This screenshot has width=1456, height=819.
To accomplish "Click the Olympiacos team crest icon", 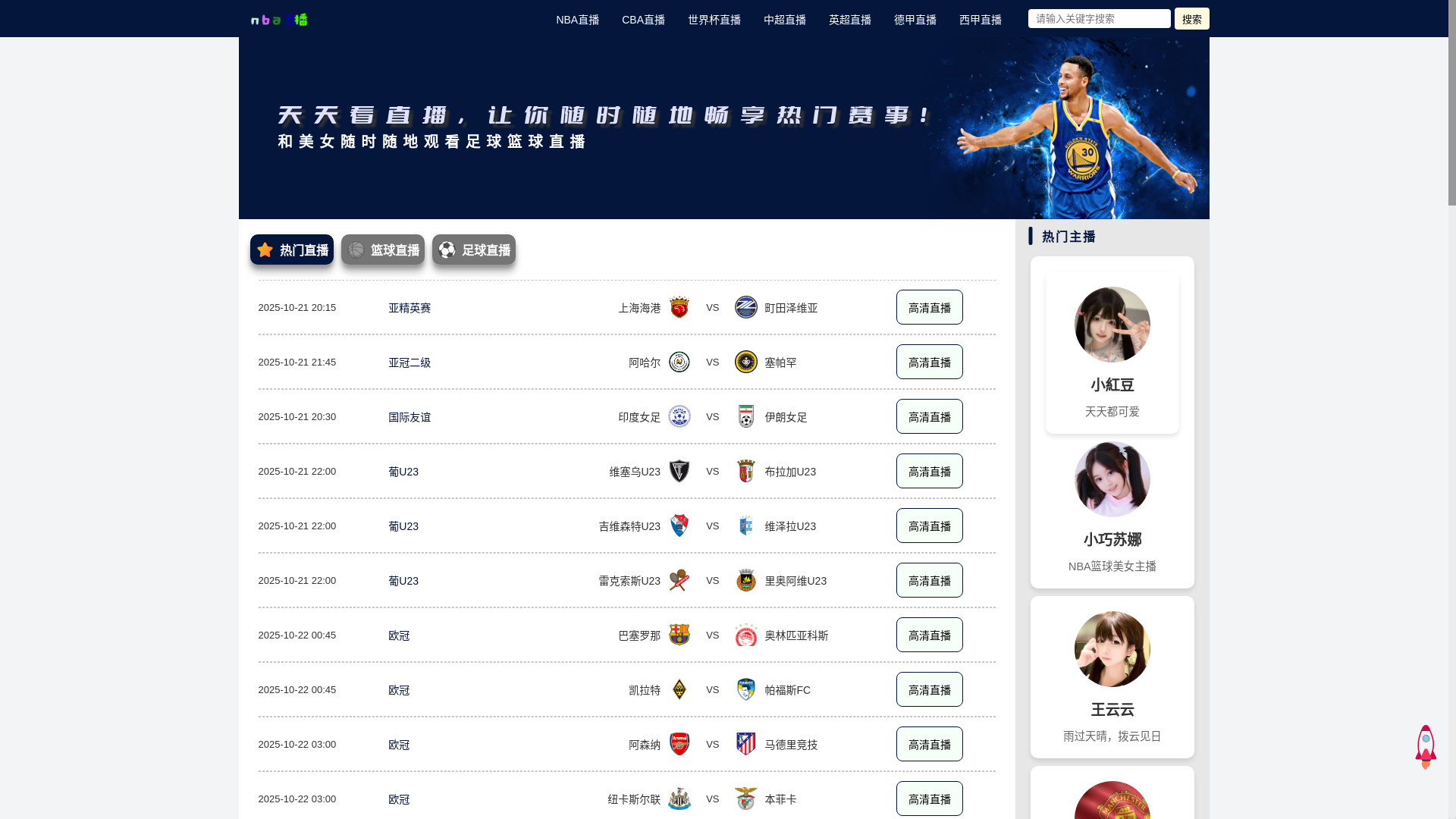I will [x=745, y=635].
